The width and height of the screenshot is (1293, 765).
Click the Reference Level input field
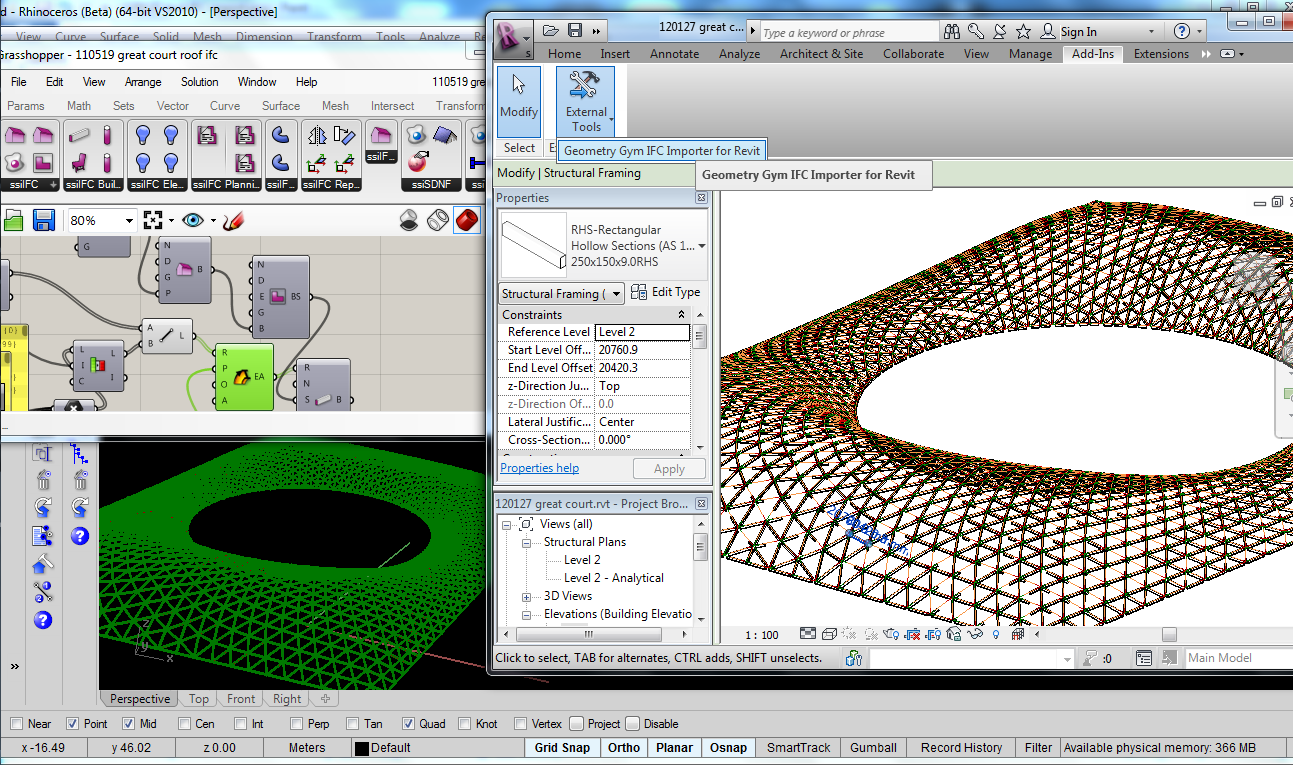coord(641,332)
